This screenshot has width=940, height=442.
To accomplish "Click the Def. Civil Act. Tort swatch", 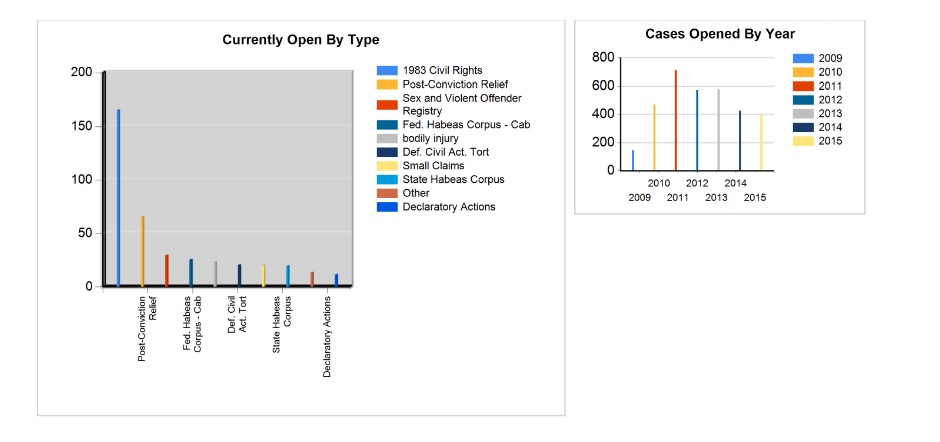I will (387, 152).
